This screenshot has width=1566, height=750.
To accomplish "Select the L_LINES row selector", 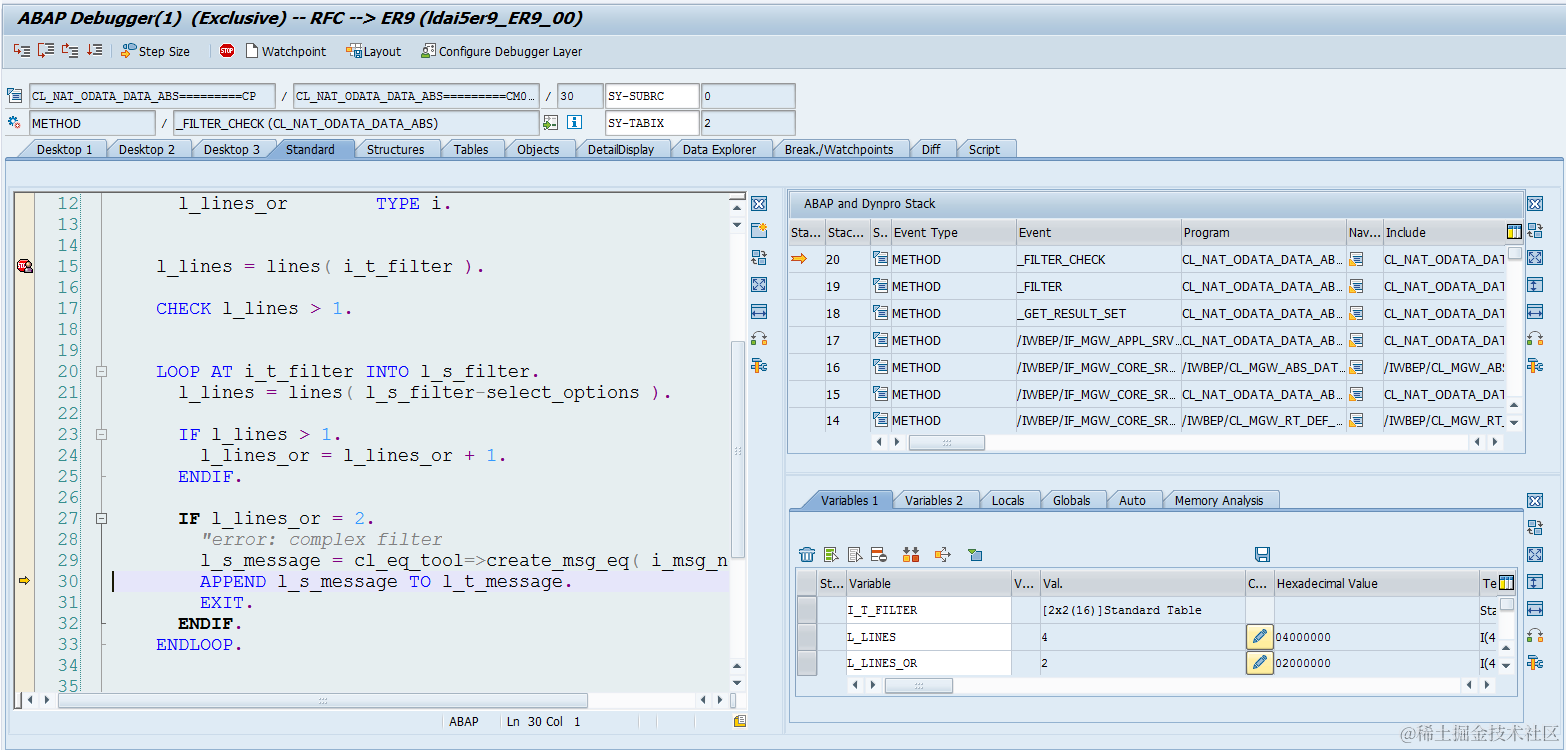I will click(x=806, y=636).
